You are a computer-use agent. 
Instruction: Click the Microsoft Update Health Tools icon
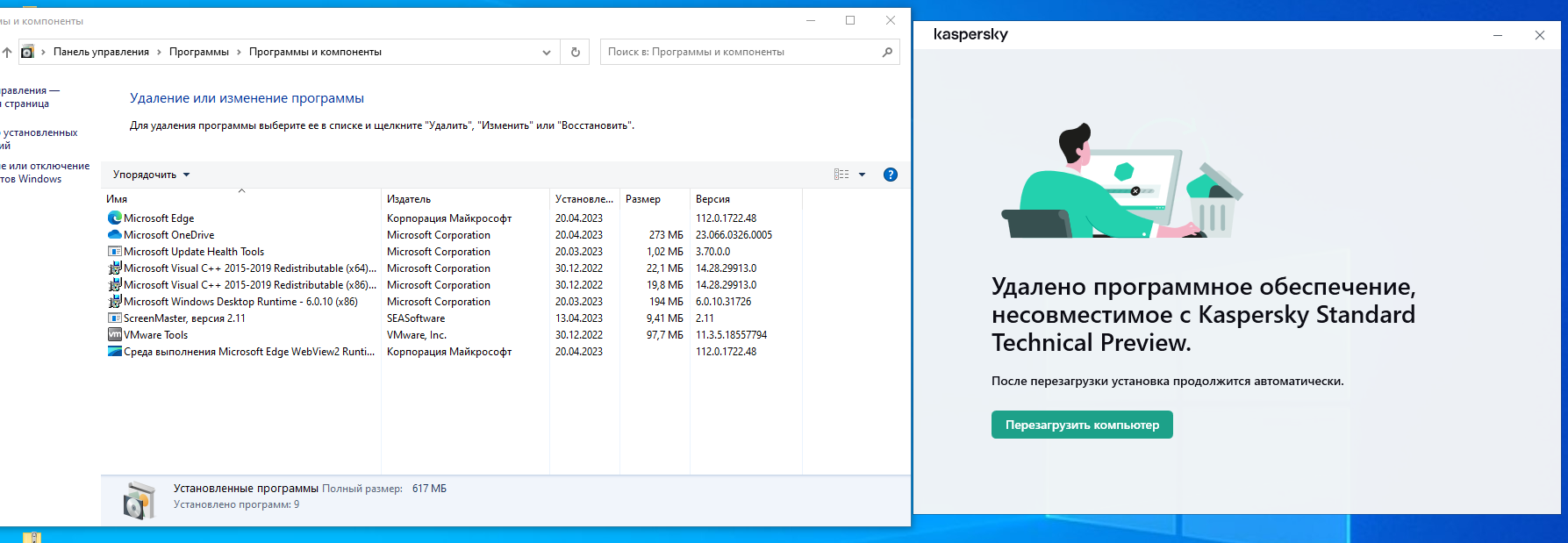pos(115,251)
